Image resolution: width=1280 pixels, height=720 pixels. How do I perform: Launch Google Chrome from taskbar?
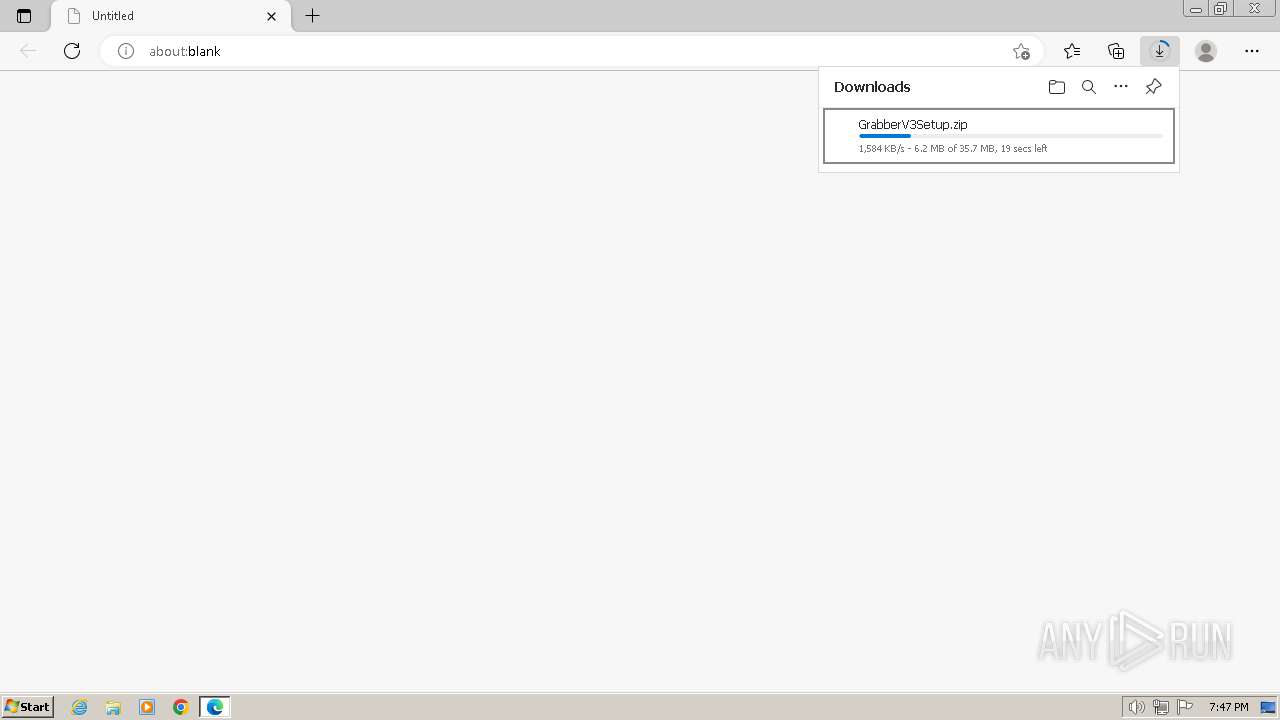181,707
